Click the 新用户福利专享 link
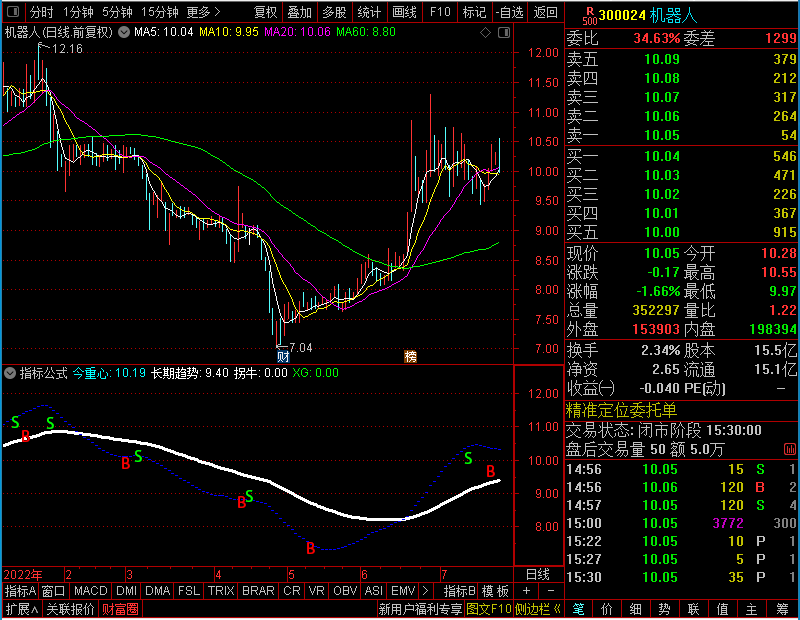 (x=420, y=609)
